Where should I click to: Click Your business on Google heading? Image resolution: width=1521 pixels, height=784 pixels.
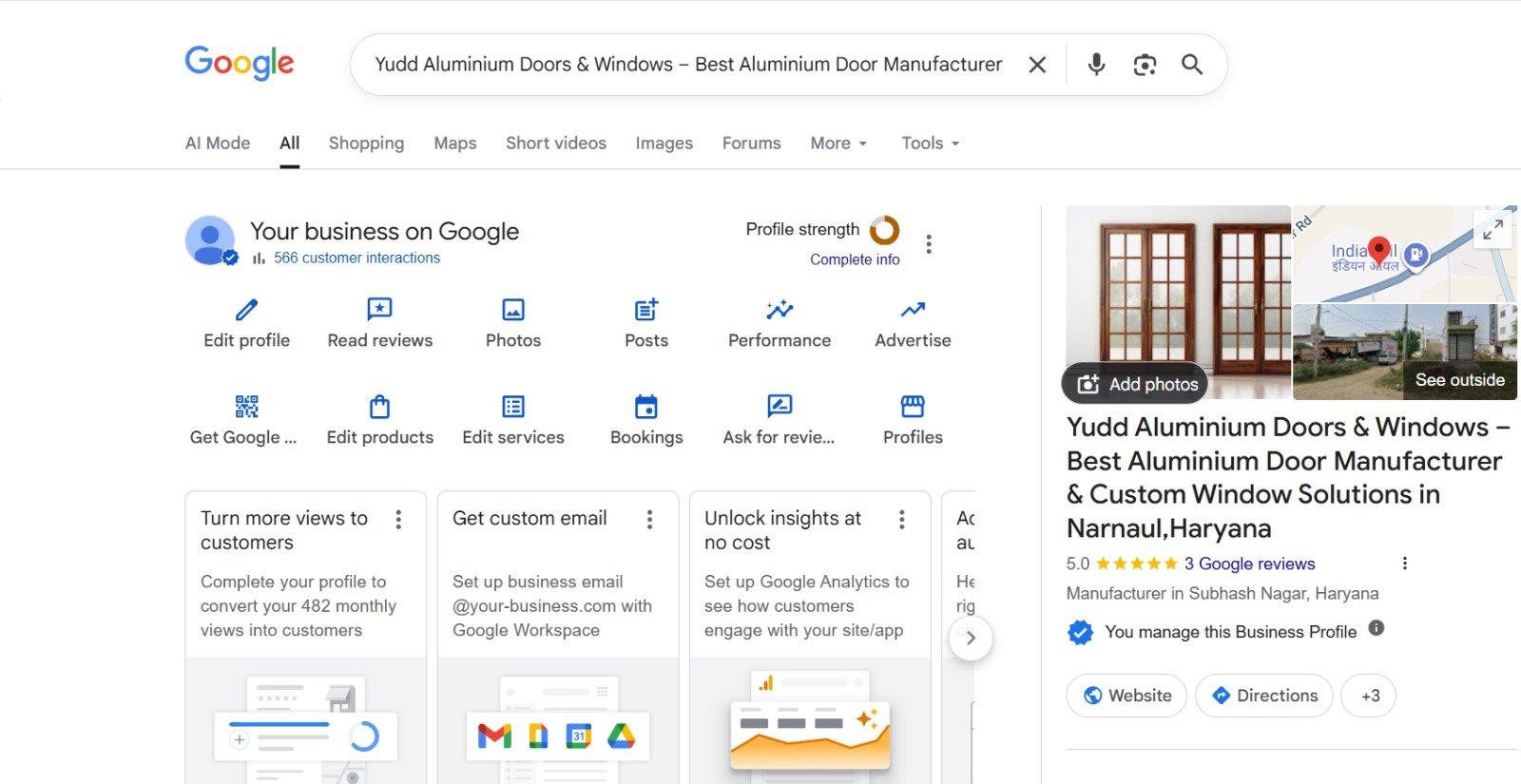[x=384, y=231]
